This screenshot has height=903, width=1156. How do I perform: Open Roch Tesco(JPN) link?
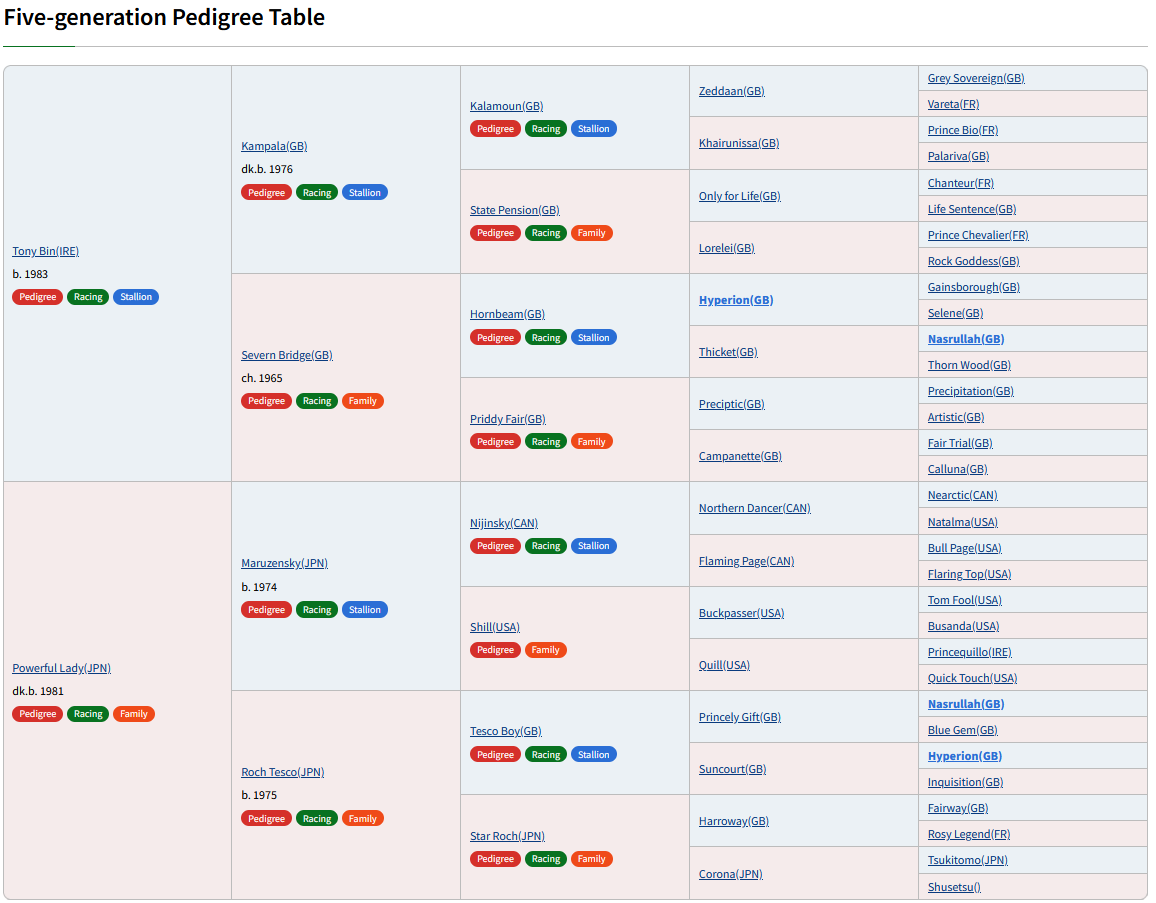[282, 772]
